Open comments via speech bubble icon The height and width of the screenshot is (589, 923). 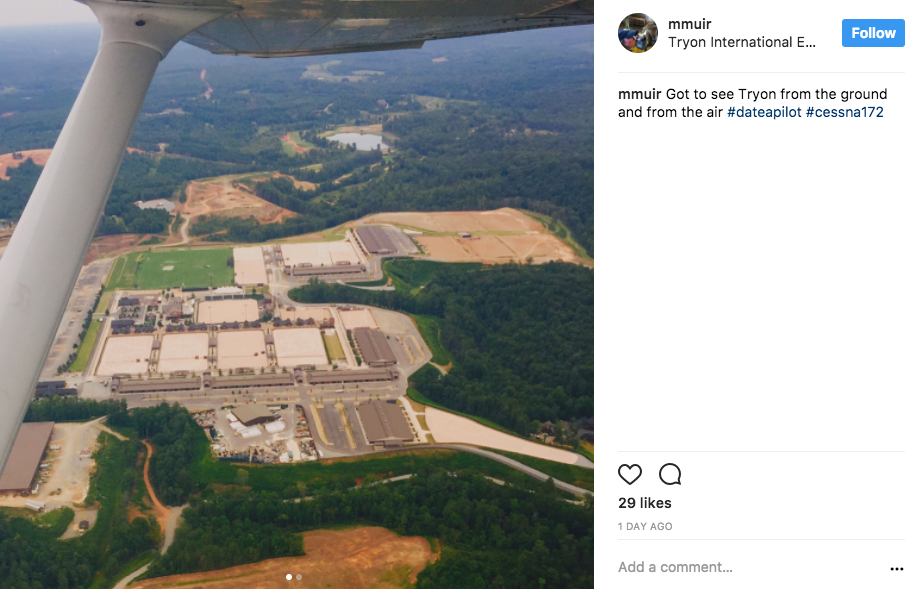tap(670, 474)
